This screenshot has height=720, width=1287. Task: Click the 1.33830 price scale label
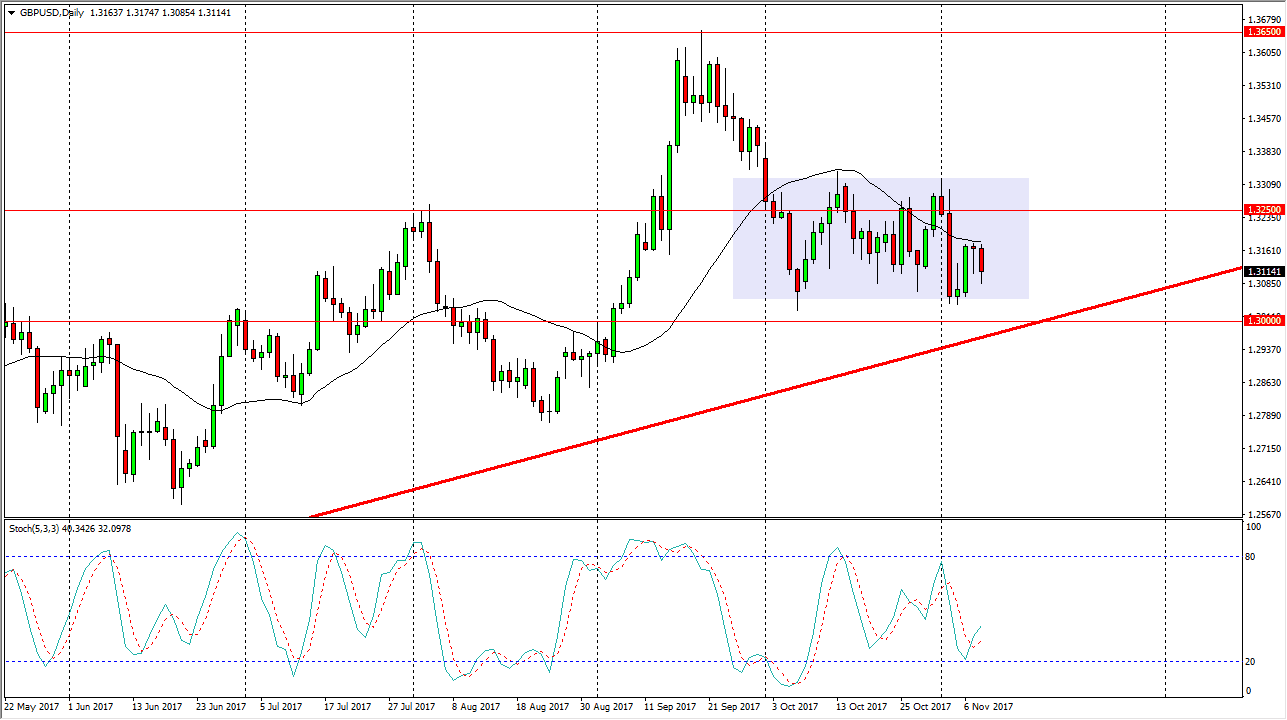pyautogui.click(x=1264, y=151)
